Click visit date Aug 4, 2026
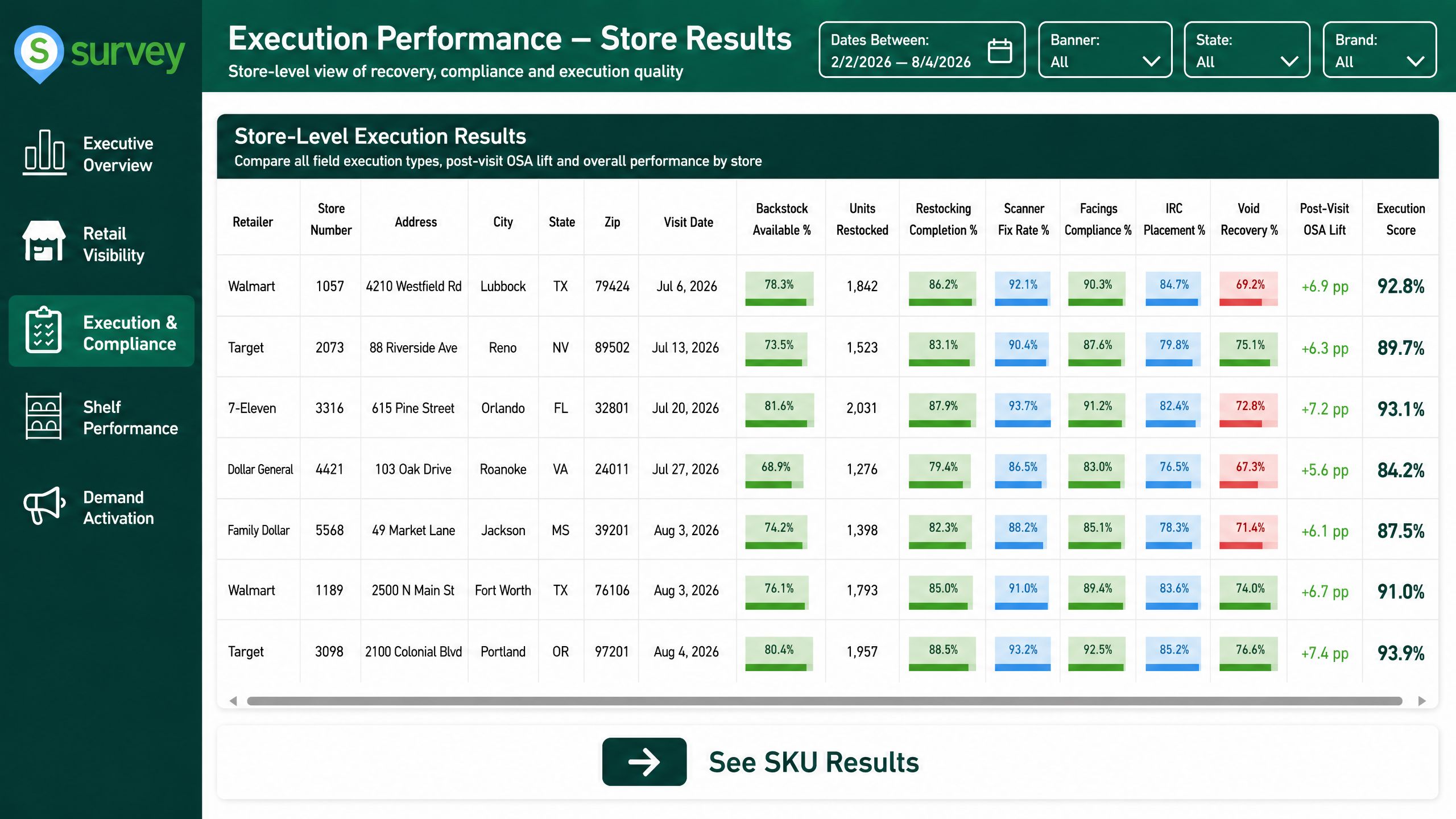The height and width of the screenshot is (819, 1456). [686, 652]
